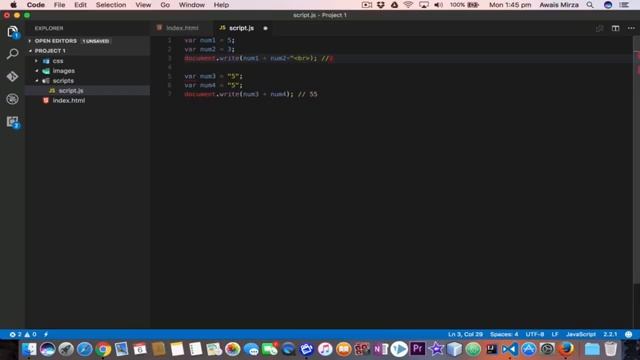Screen dimensions: 640x360
Task: Expand the css folder
Action: 36,61
